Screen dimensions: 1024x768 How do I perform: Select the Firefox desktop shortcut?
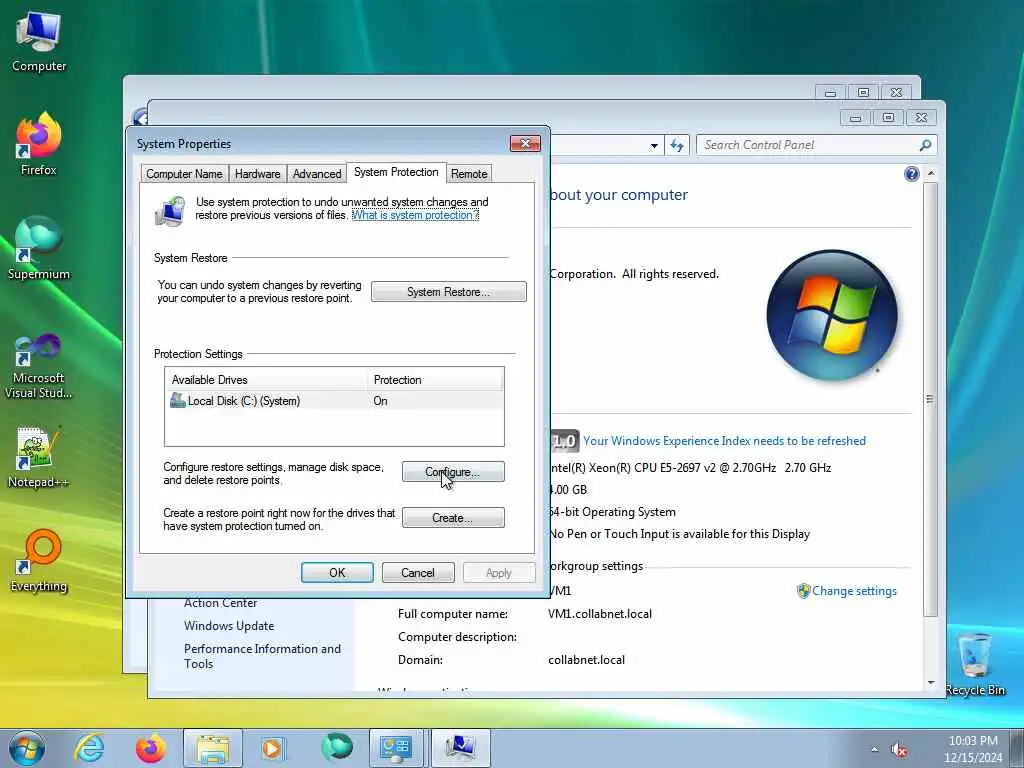pos(39,144)
